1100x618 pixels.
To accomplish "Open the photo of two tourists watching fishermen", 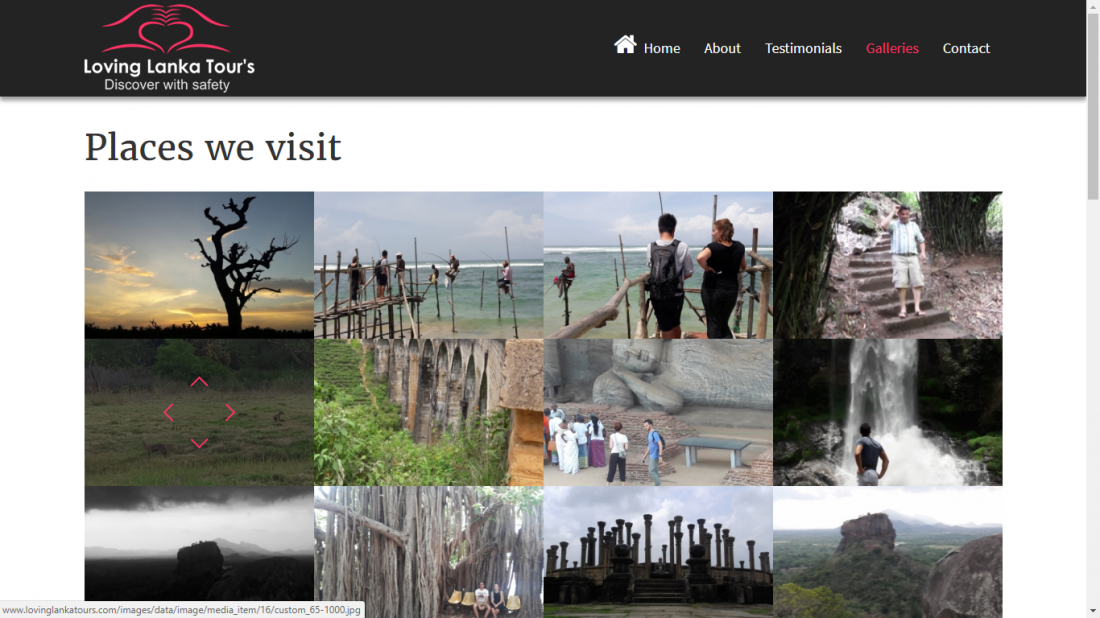I will coord(658,265).
